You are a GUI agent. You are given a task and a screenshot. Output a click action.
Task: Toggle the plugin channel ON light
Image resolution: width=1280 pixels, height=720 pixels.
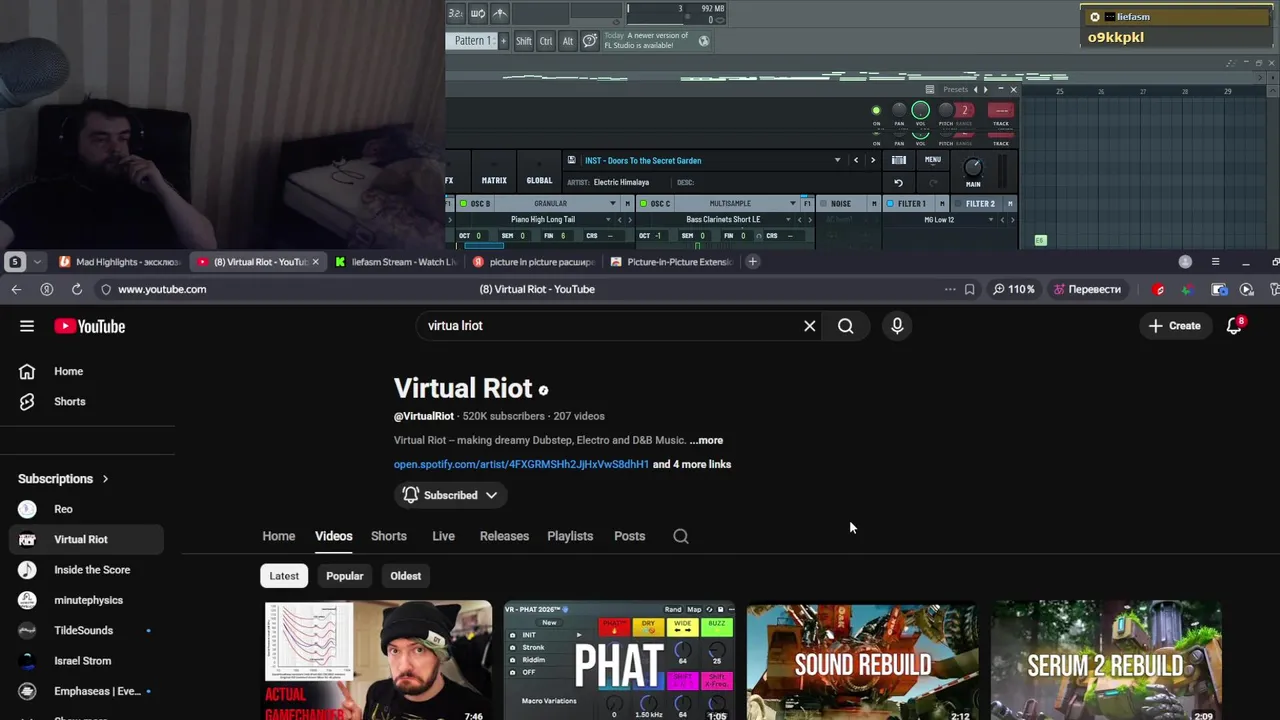point(876,111)
